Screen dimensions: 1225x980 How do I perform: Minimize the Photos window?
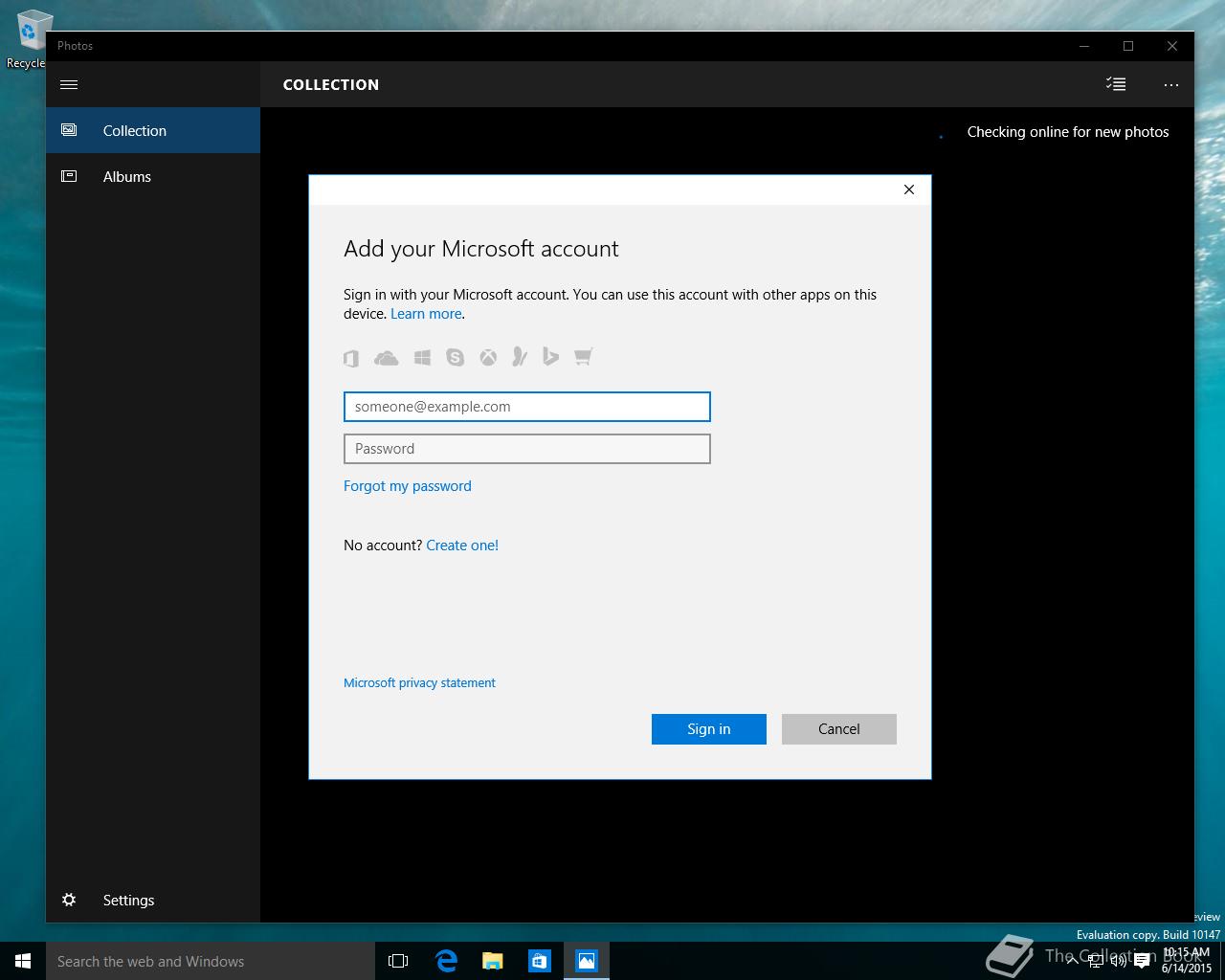[x=1084, y=46]
